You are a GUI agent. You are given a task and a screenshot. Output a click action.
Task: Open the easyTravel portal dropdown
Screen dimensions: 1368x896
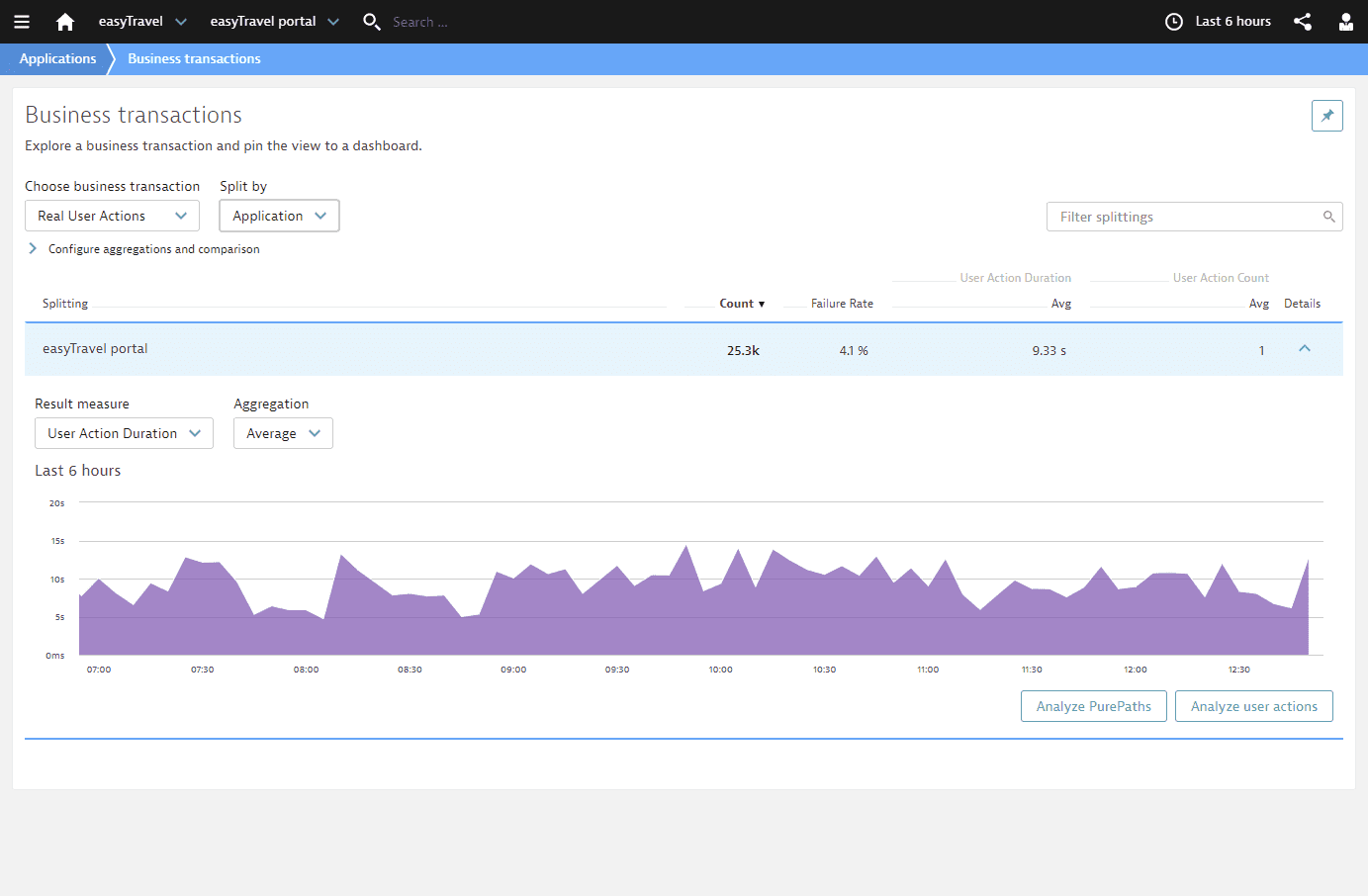click(274, 22)
